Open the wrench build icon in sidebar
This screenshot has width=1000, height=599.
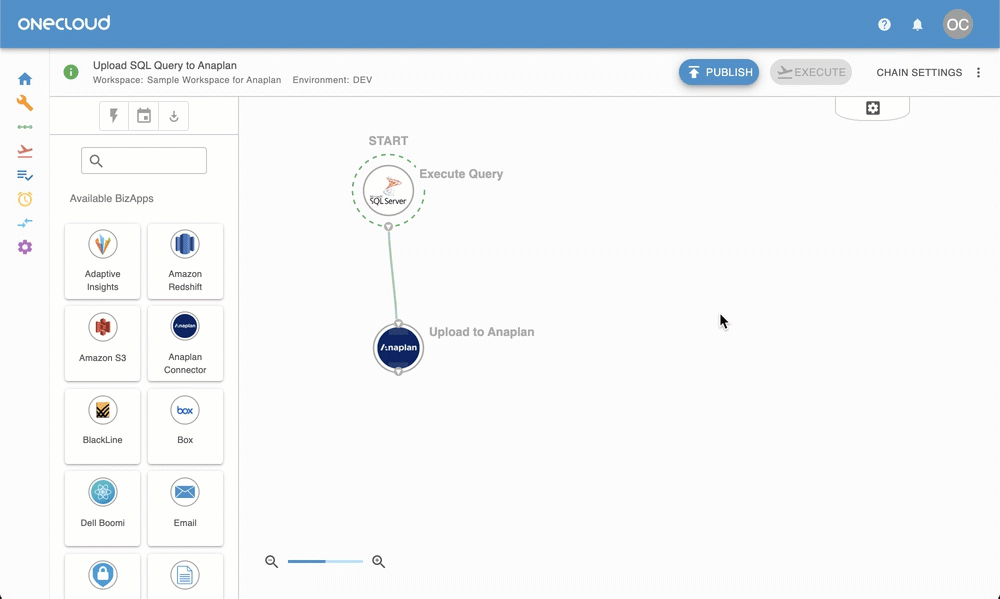coord(25,103)
